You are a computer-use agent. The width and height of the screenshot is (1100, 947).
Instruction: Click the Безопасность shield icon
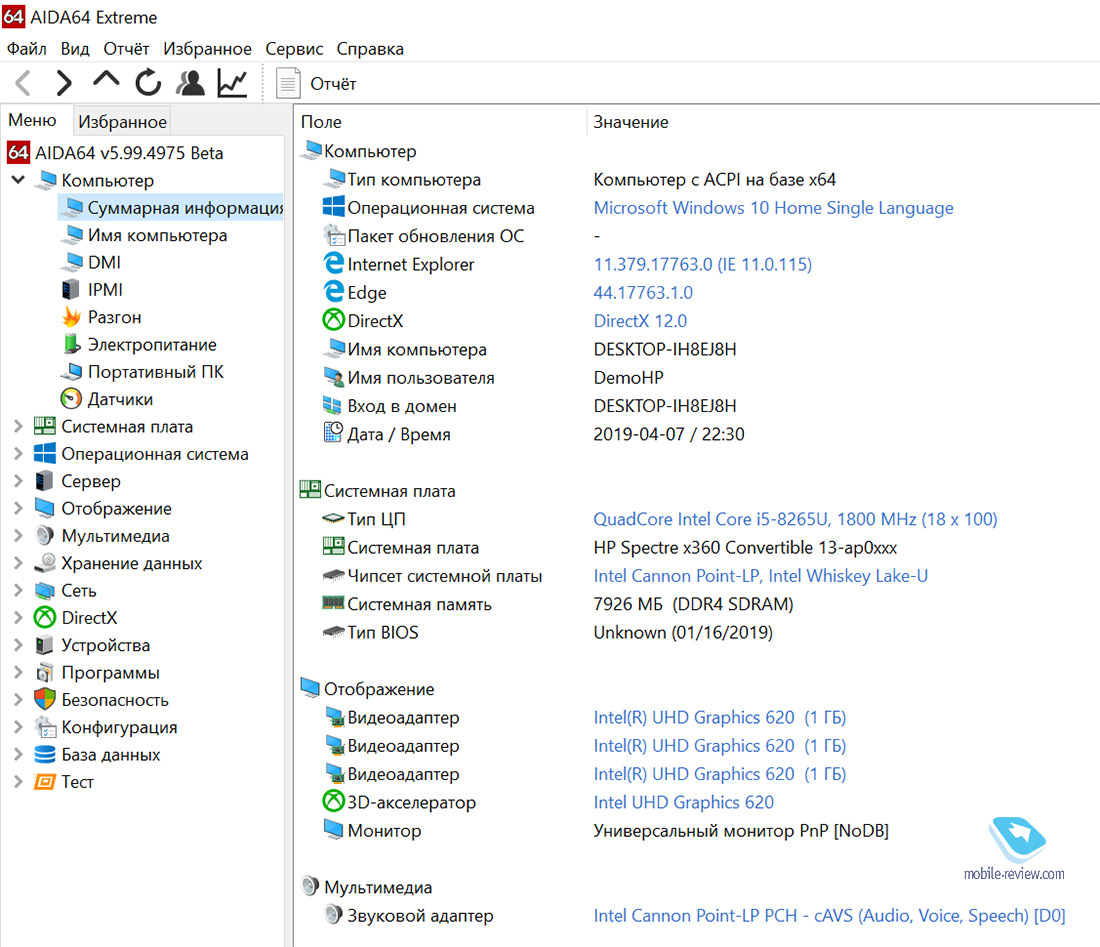click(45, 699)
